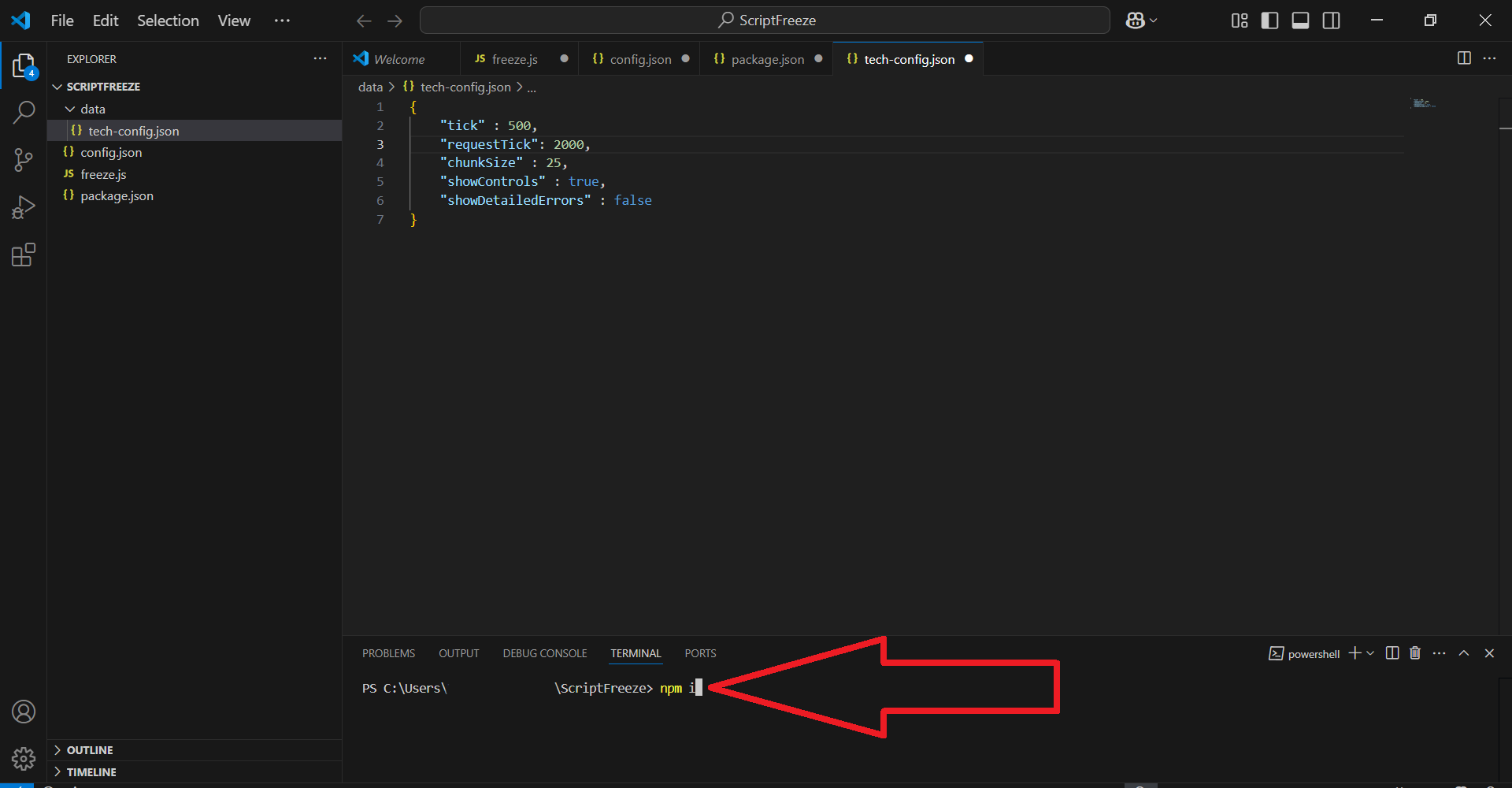1512x788 pixels.
Task: Open Explorer Views and More Actions
Action: pyautogui.click(x=320, y=58)
